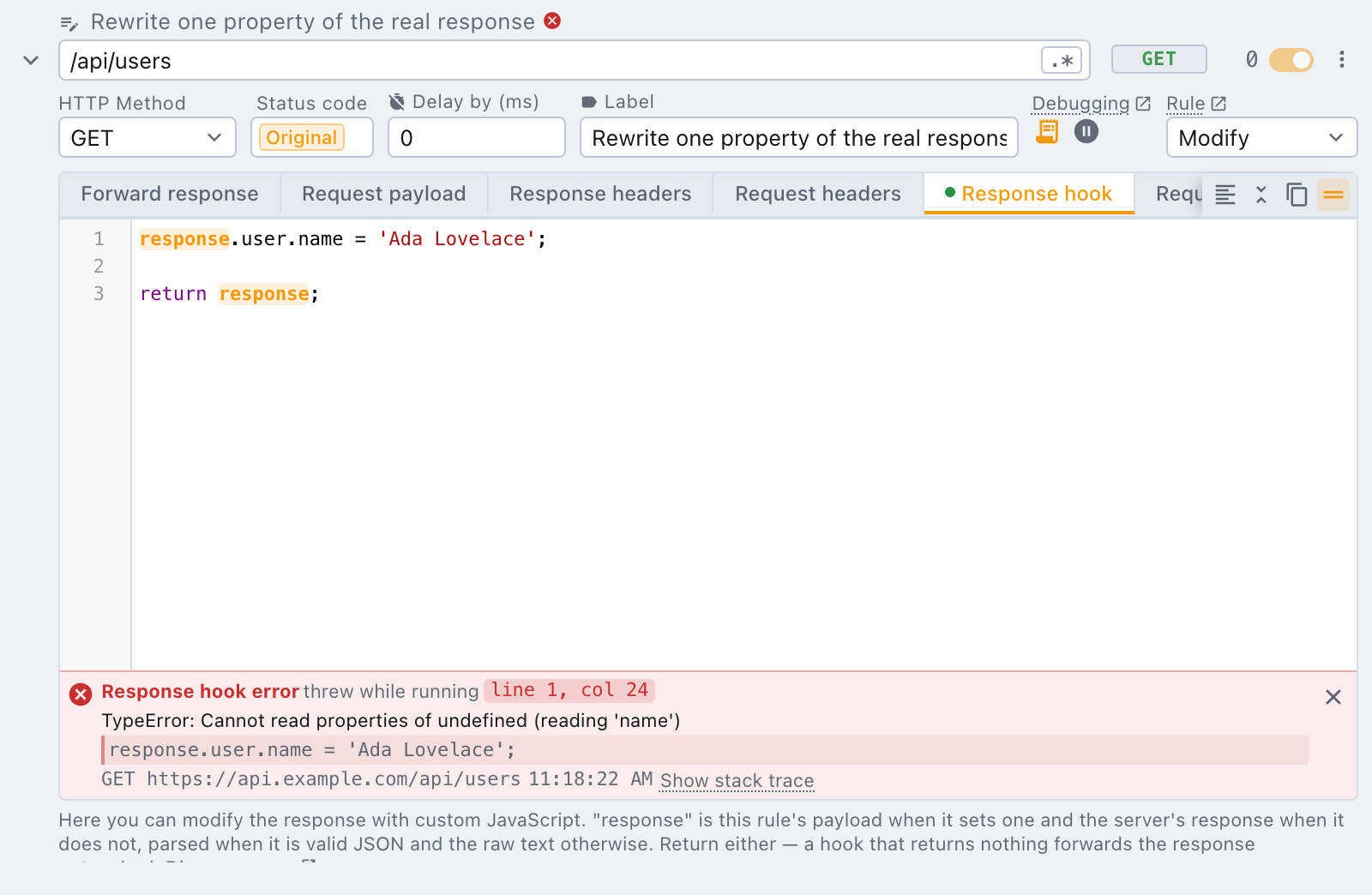This screenshot has width=1372, height=895.
Task: Toggle the orange word wrap button
Action: coord(1333,195)
